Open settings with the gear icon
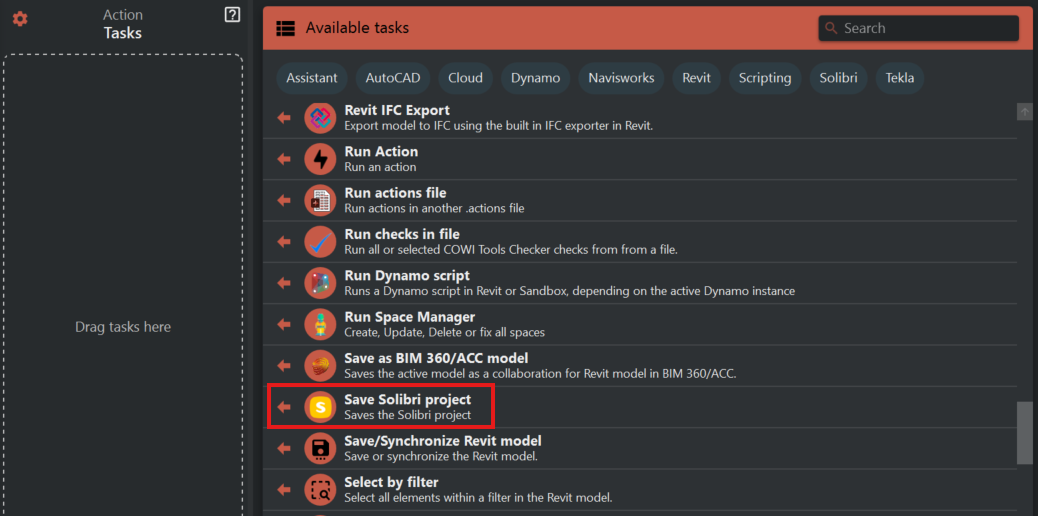This screenshot has height=516, width=1038. point(20,19)
